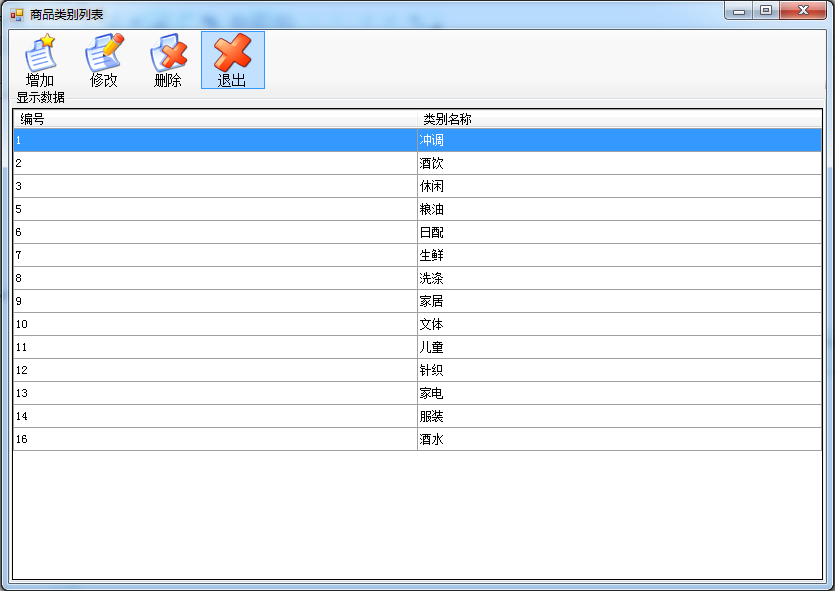This screenshot has height=591, width=835.
Task: Select the 酒饮 category cell
Action: click(x=619, y=163)
